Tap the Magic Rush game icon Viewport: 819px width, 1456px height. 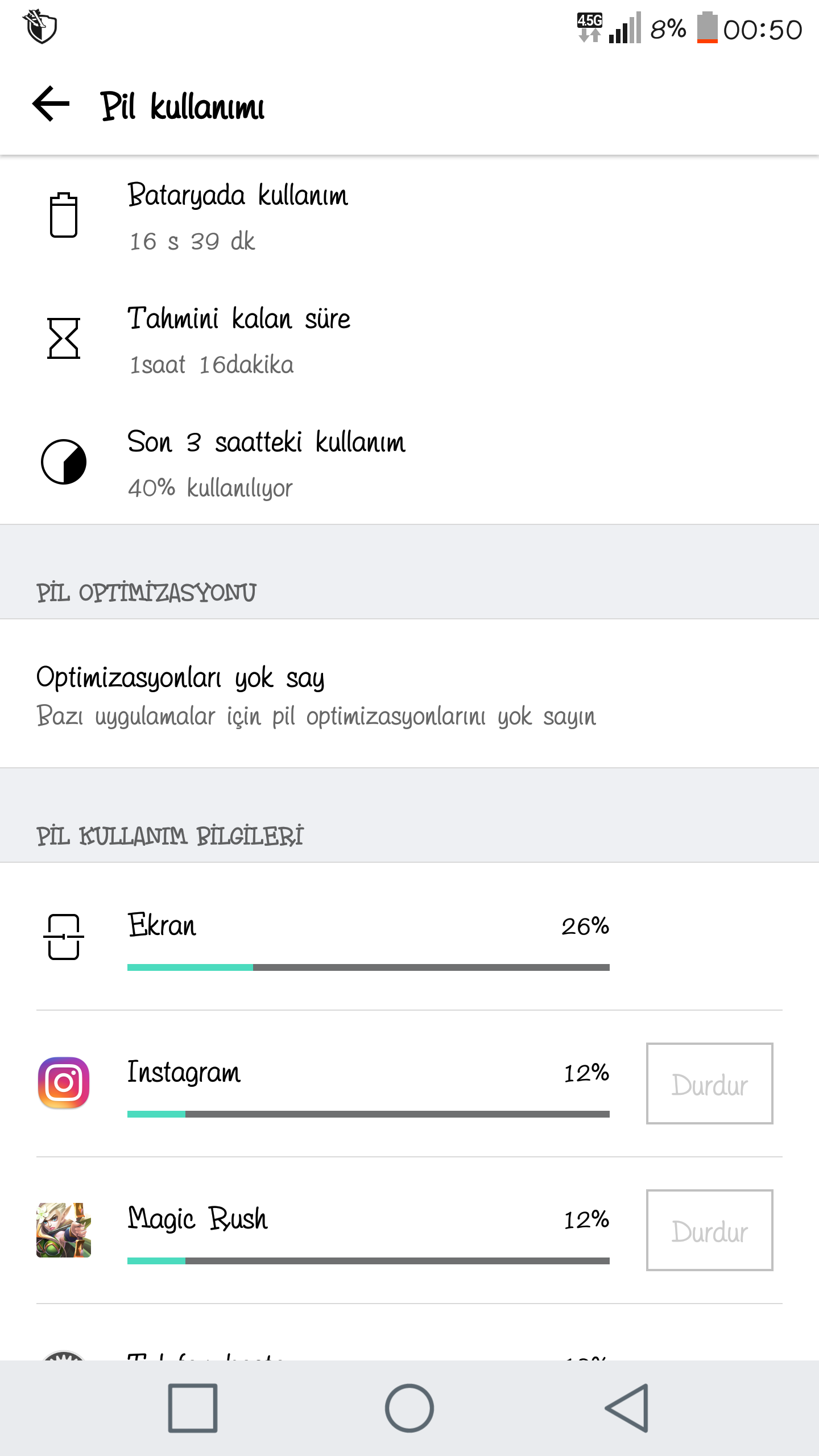click(63, 1230)
